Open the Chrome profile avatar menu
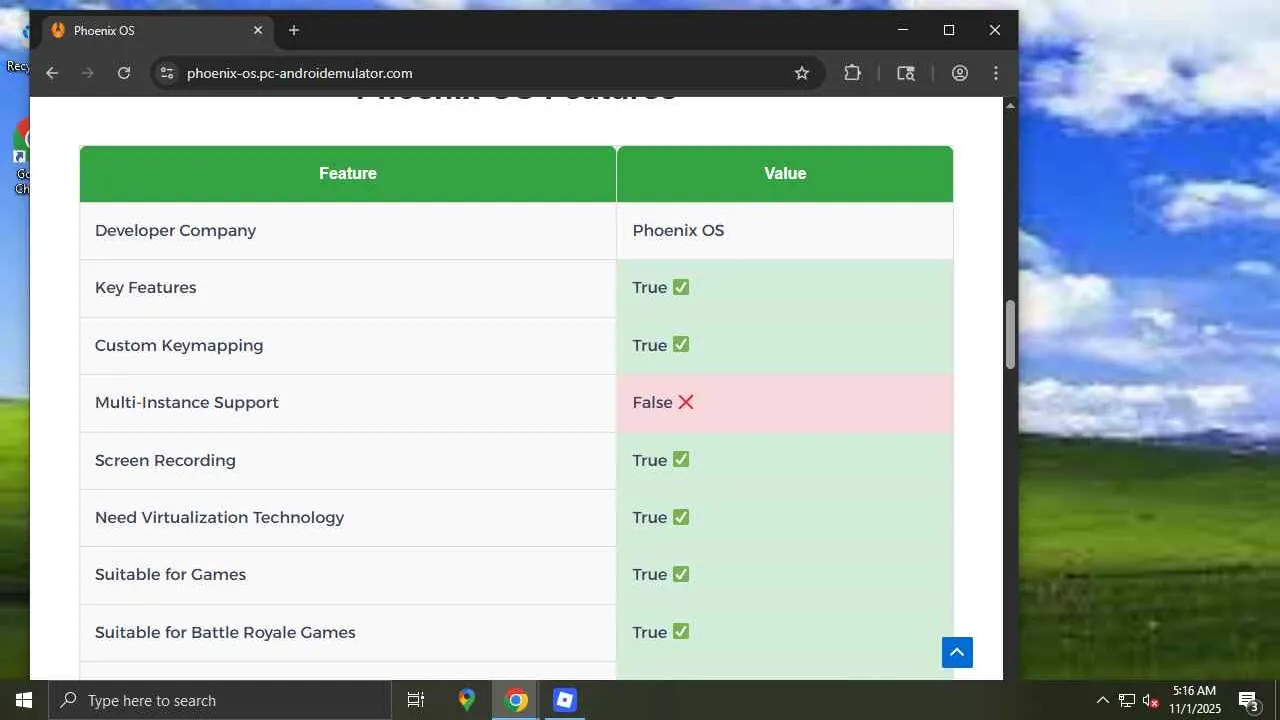Viewport: 1280px width, 720px height. pos(960,73)
